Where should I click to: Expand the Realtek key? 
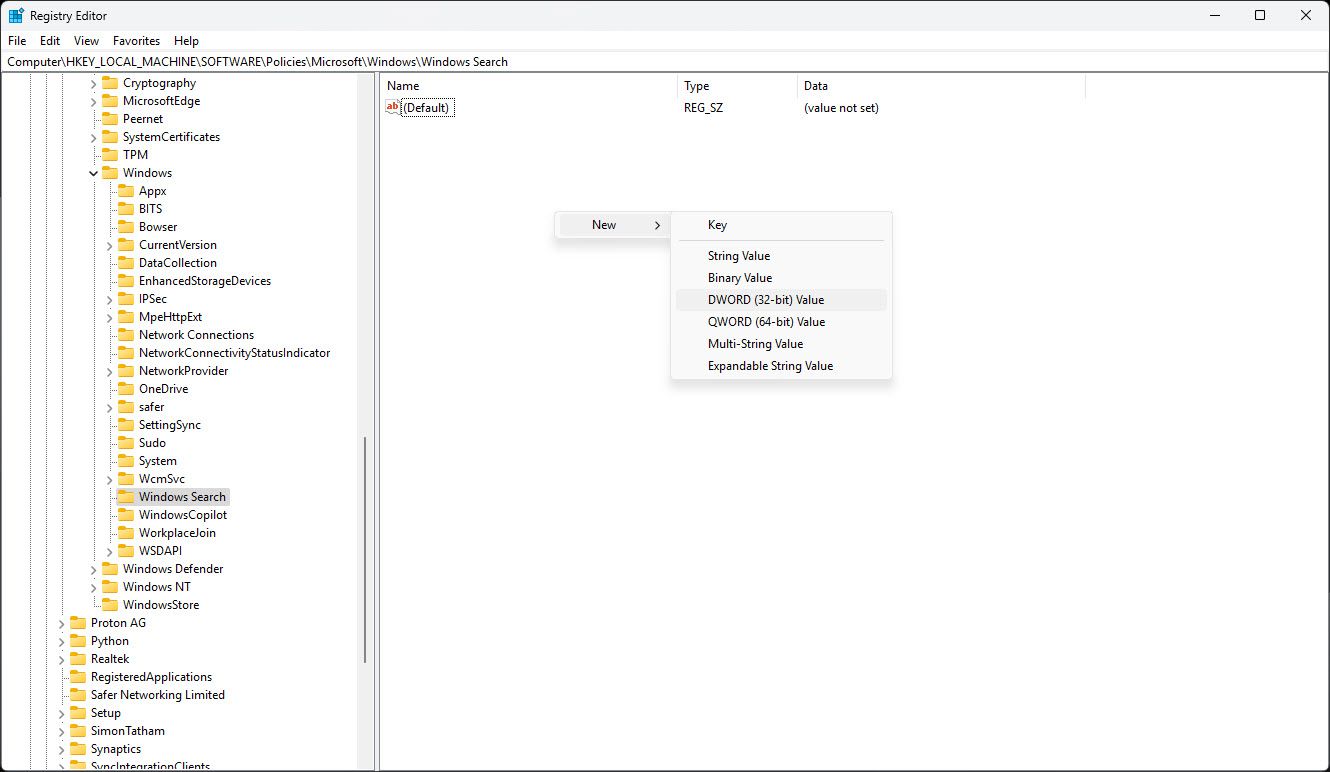62,659
